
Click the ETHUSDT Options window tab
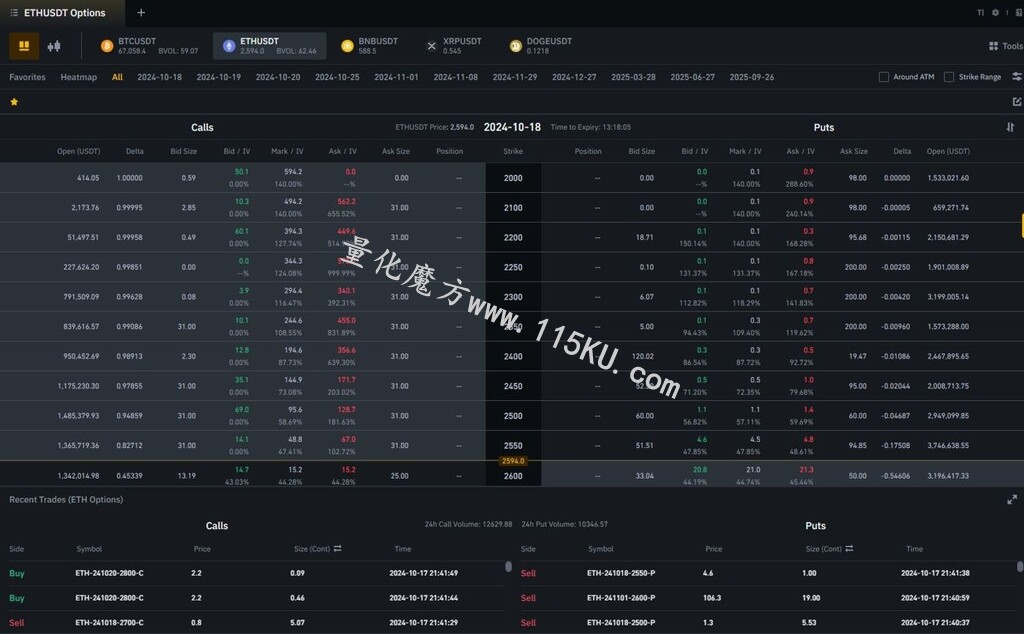63,13
